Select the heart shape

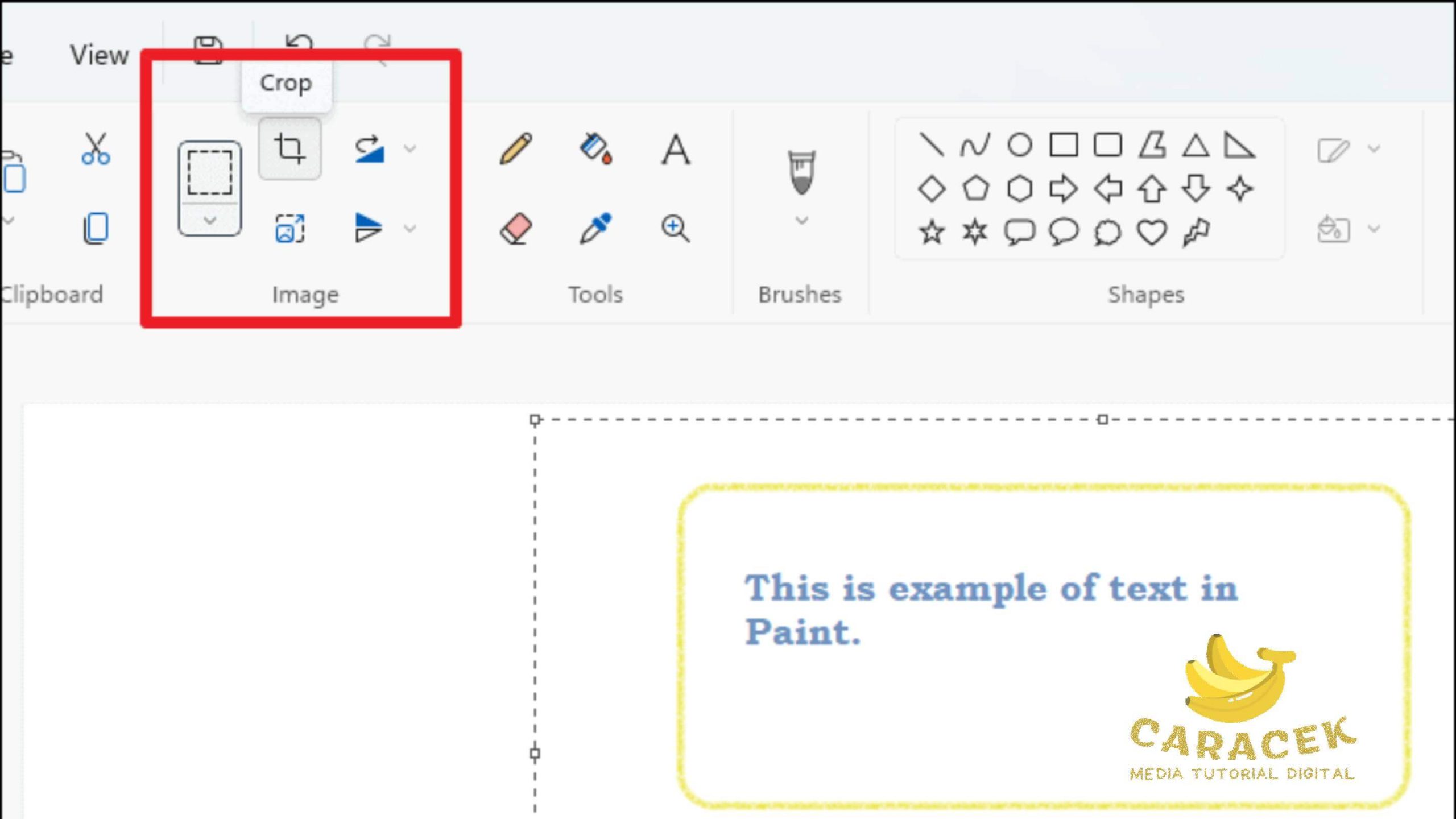[1152, 232]
